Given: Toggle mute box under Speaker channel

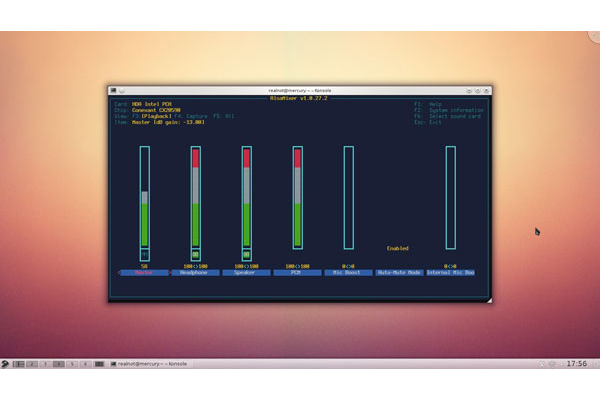Looking at the screenshot, I should click(x=246, y=255).
